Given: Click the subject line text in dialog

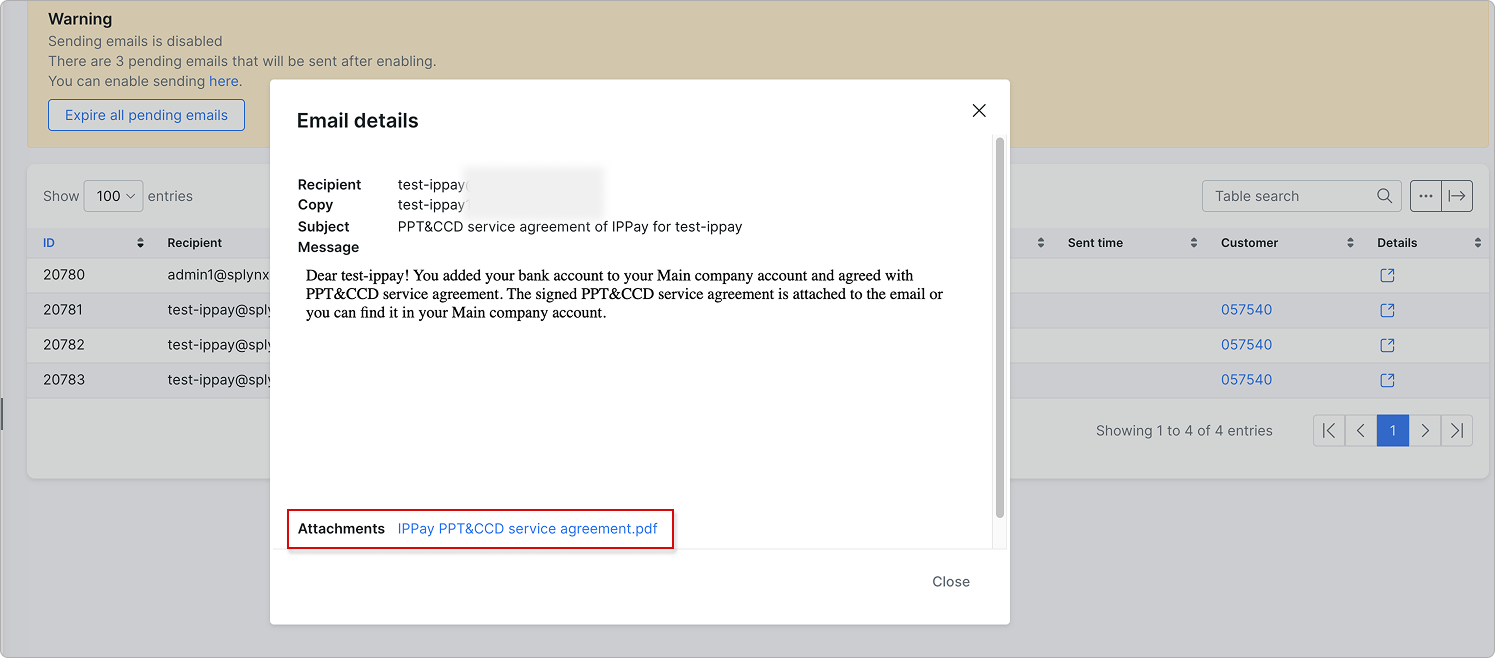Looking at the screenshot, I should point(570,226).
